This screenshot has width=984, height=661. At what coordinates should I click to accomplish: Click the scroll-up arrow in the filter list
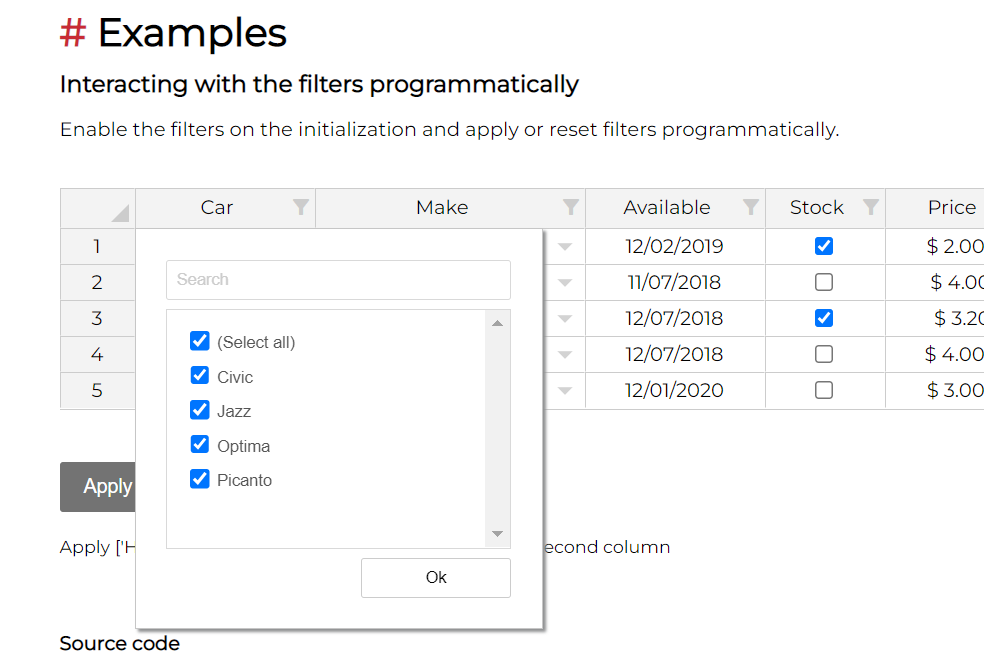point(497,322)
